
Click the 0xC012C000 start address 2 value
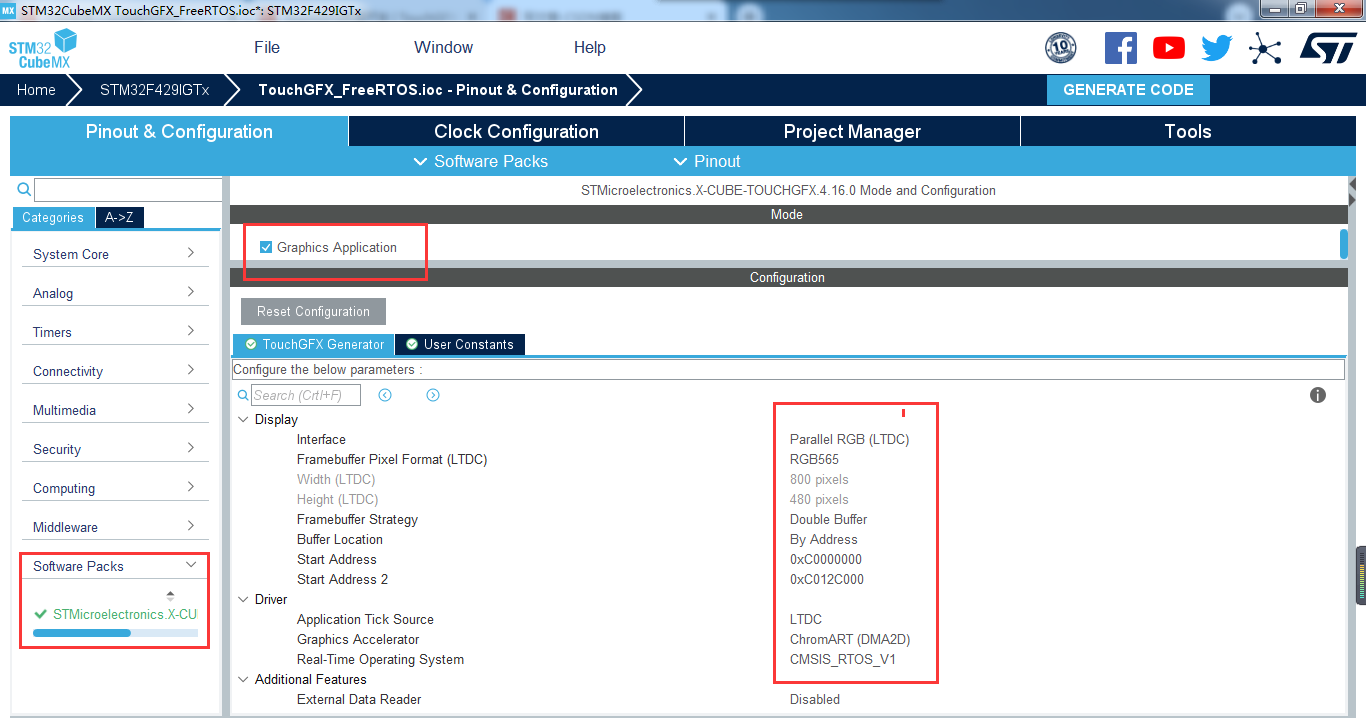coord(827,580)
